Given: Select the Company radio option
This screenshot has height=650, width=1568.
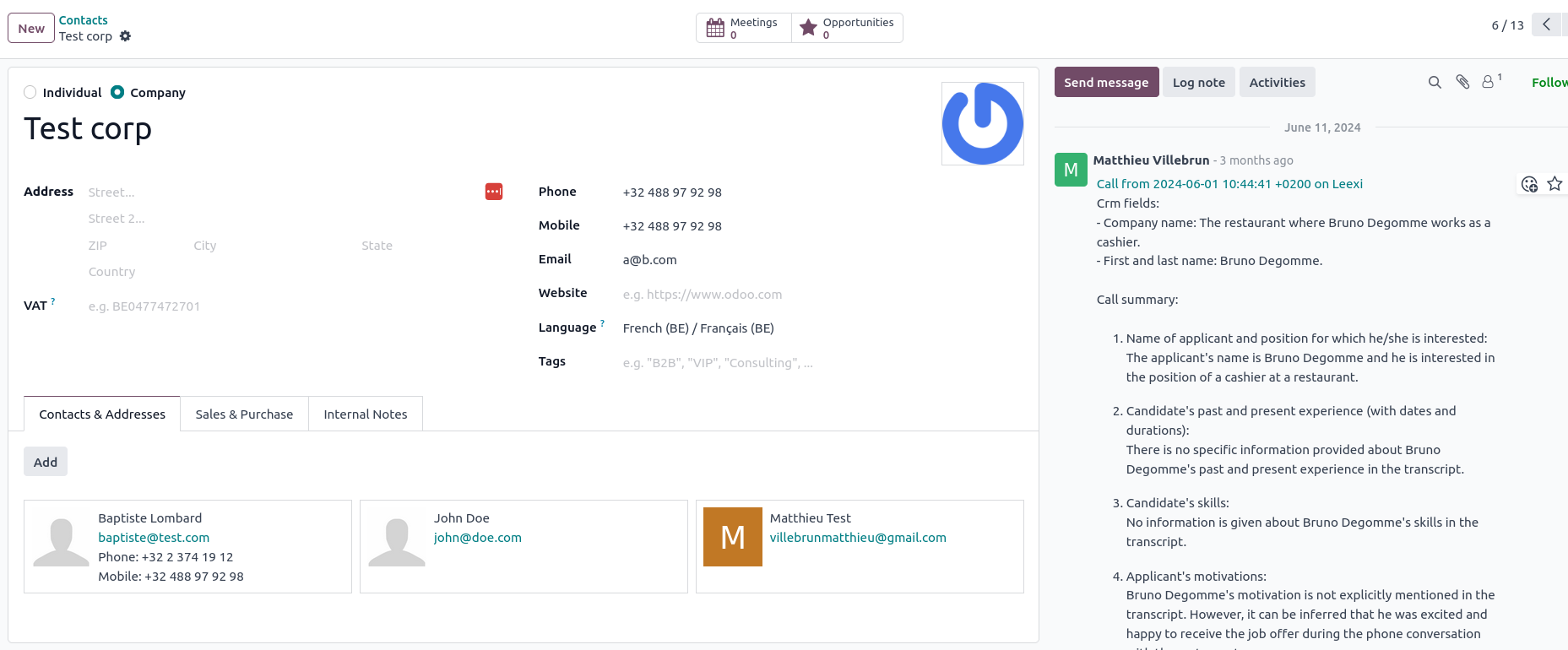Looking at the screenshot, I should [117, 92].
